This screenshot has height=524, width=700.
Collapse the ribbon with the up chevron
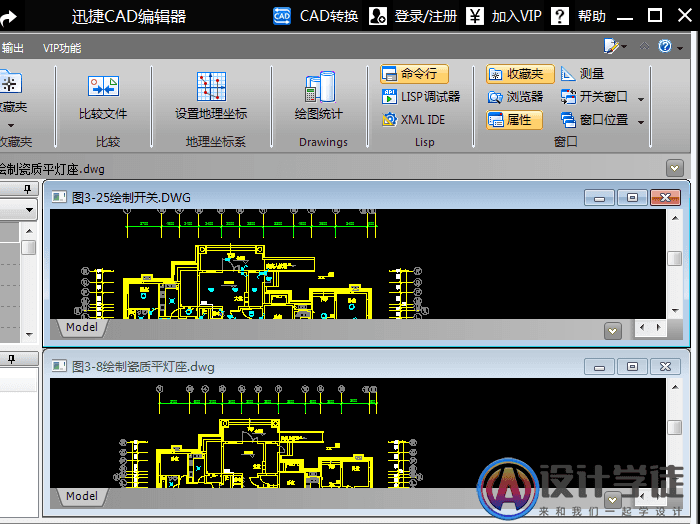pos(644,46)
